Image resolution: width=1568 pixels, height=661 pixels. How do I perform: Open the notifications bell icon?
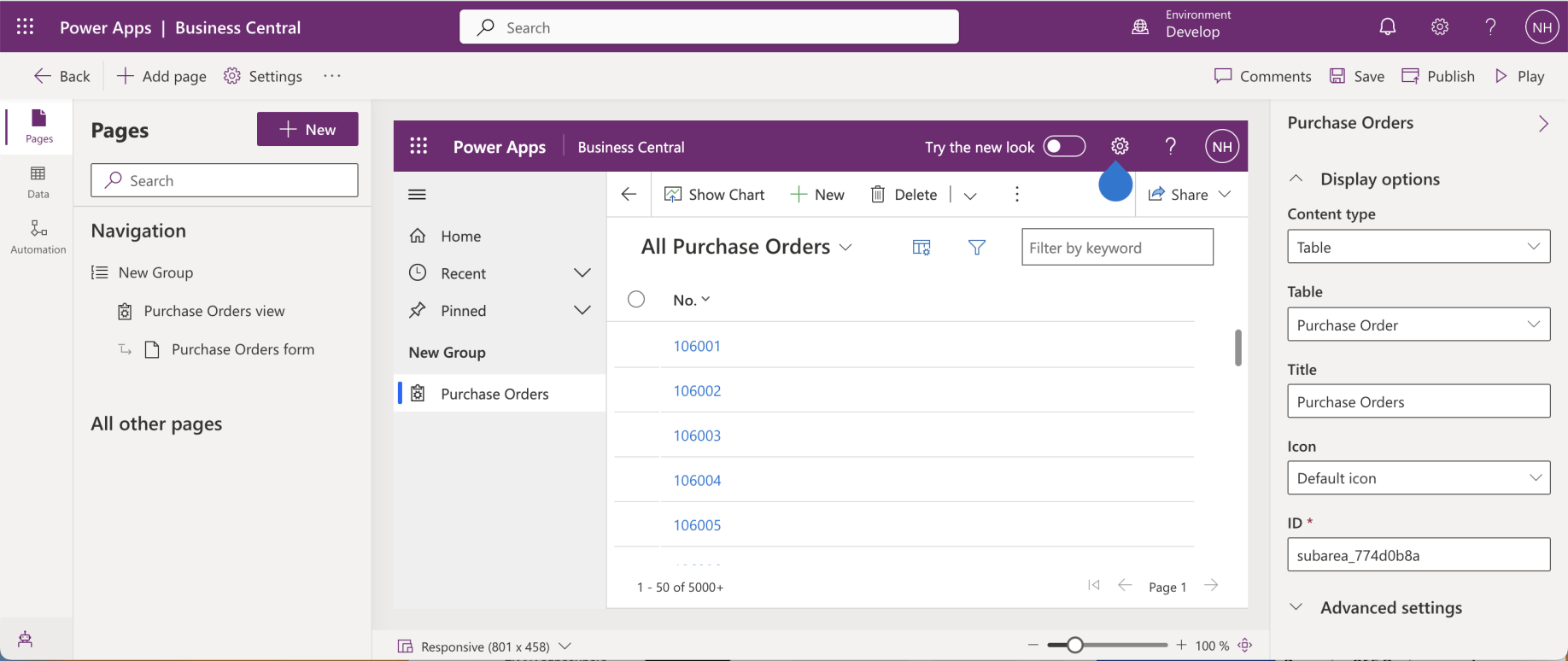pyautogui.click(x=1388, y=27)
